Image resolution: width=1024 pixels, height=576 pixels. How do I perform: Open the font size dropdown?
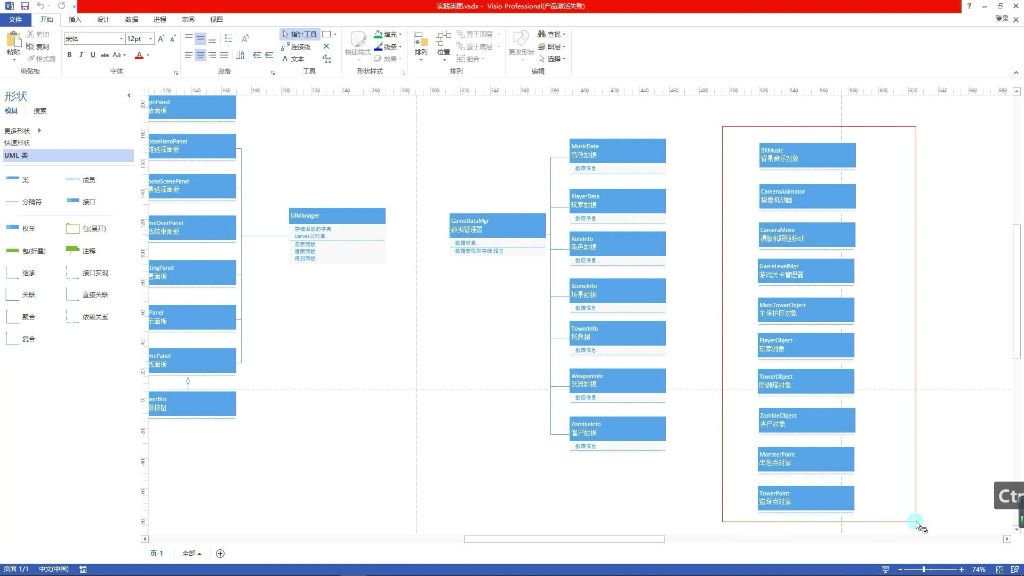pos(150,38)
